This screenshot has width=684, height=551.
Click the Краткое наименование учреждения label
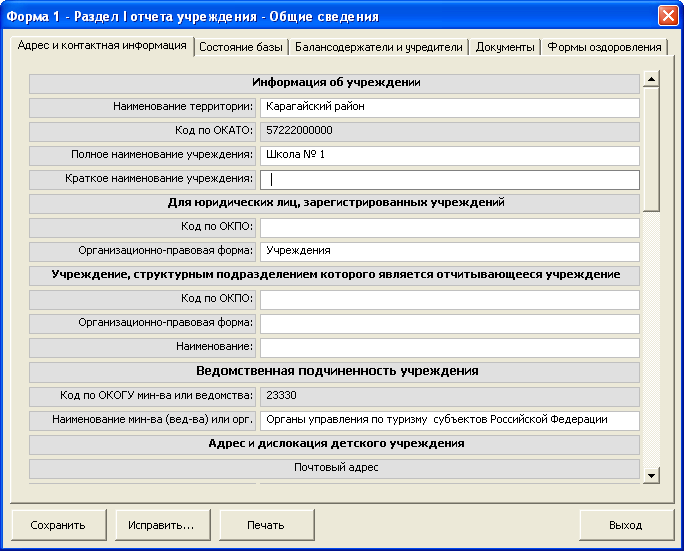142,180
